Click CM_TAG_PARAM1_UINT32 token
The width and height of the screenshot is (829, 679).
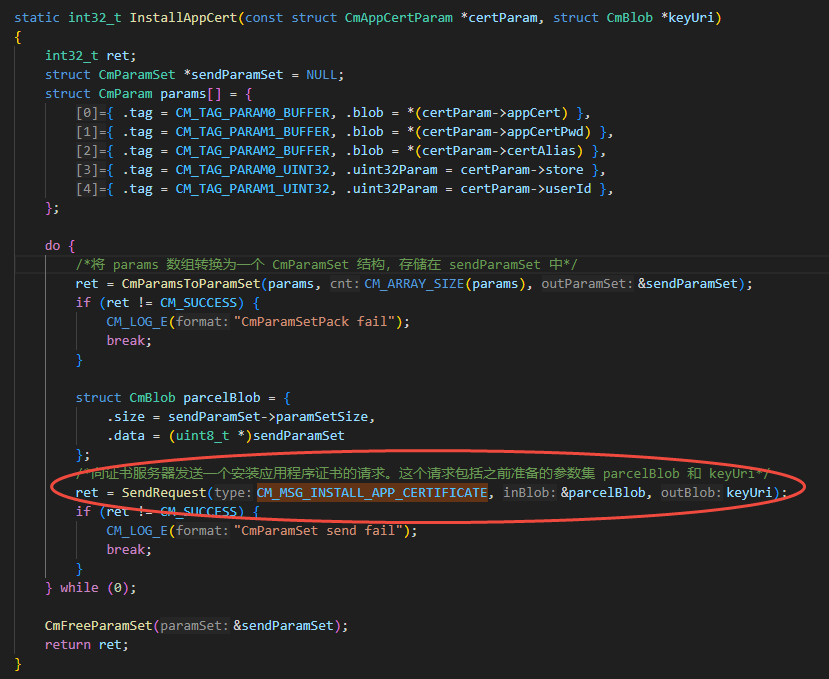pos(253,189)
